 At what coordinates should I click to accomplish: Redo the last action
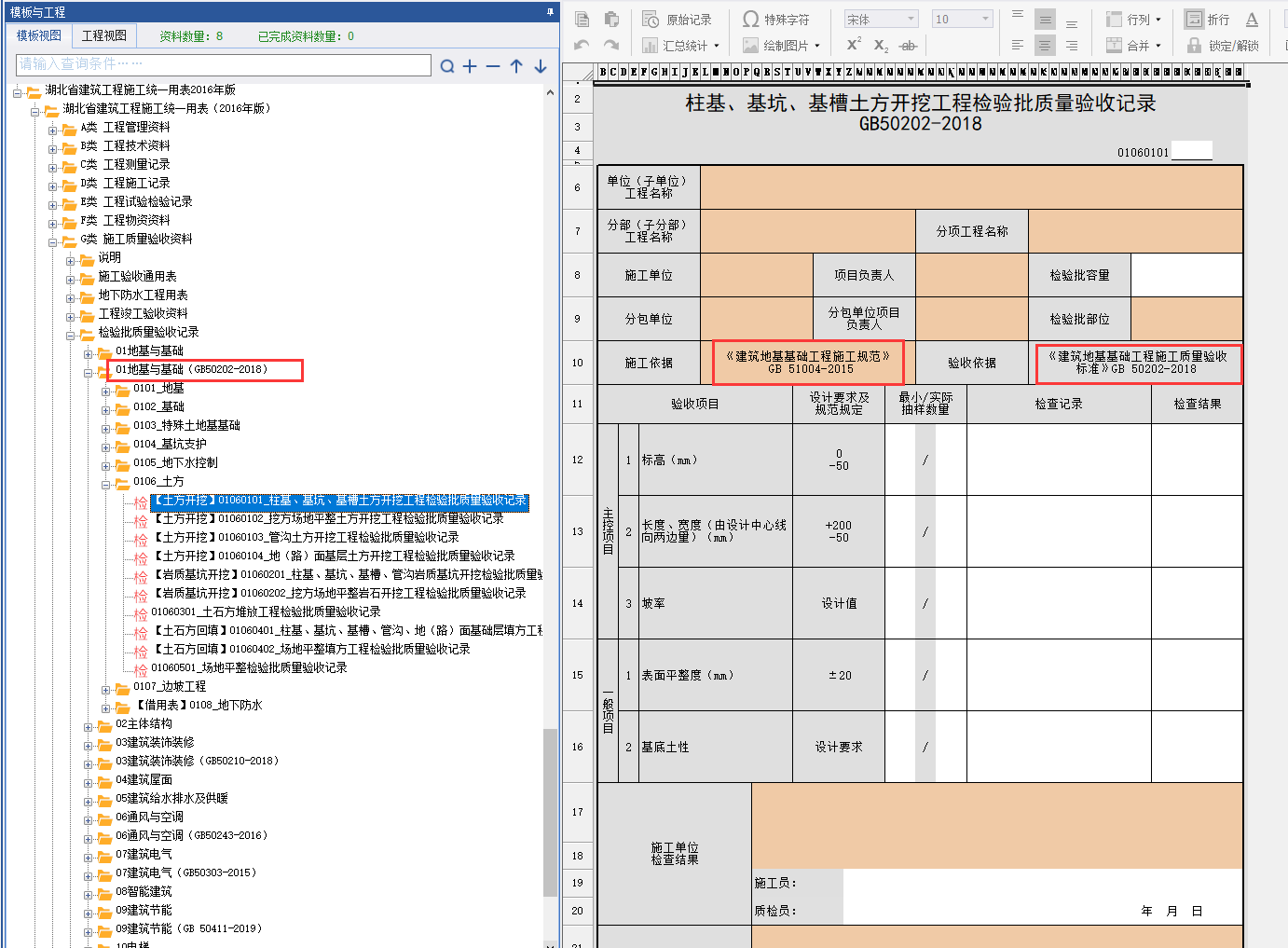click(611, 45)
